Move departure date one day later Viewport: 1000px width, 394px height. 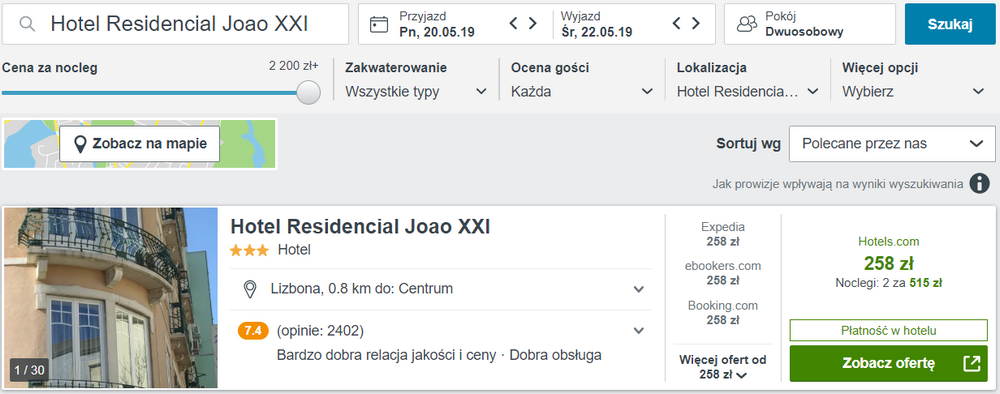pos(696,24)
